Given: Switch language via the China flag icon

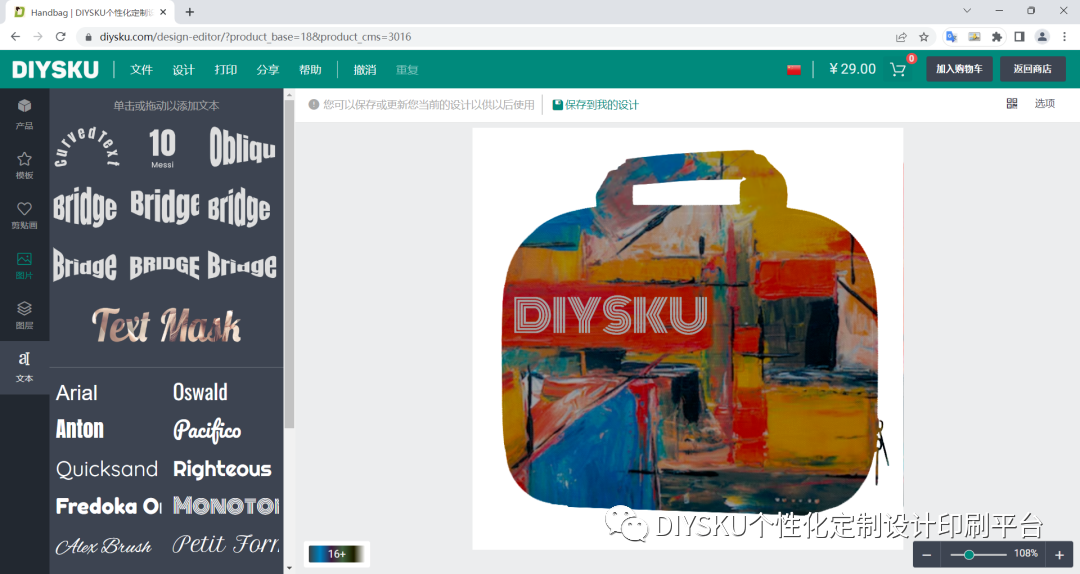Looking at the screenshot, I should 794,70.
